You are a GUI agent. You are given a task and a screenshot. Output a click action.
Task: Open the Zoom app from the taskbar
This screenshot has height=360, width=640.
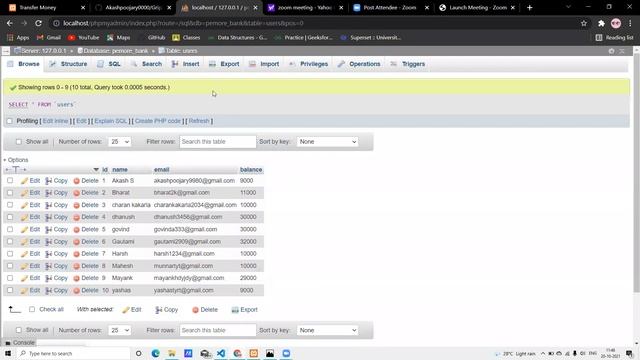[x=286, y=353]
